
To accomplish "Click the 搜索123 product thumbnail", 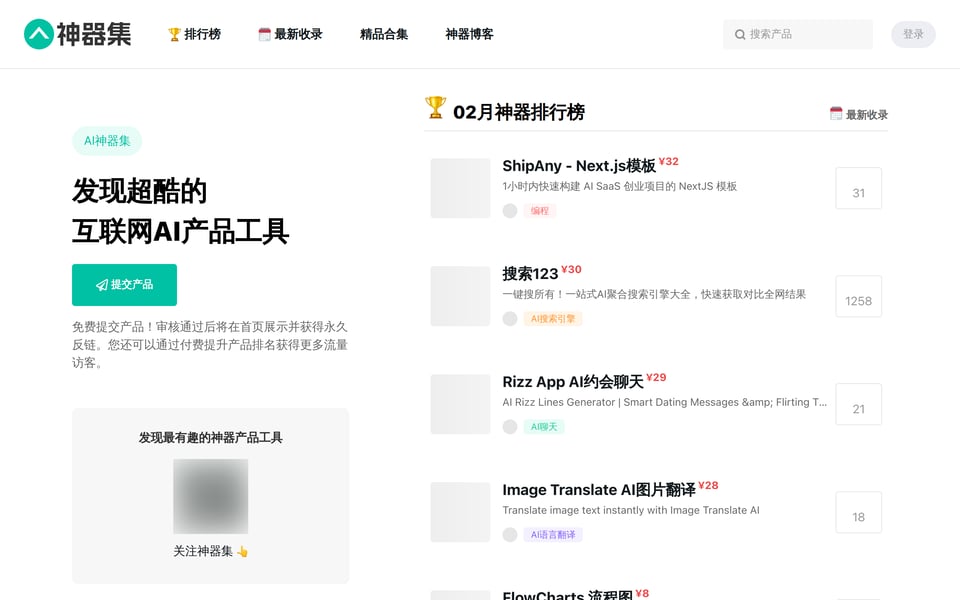I will tap(460, 296).
